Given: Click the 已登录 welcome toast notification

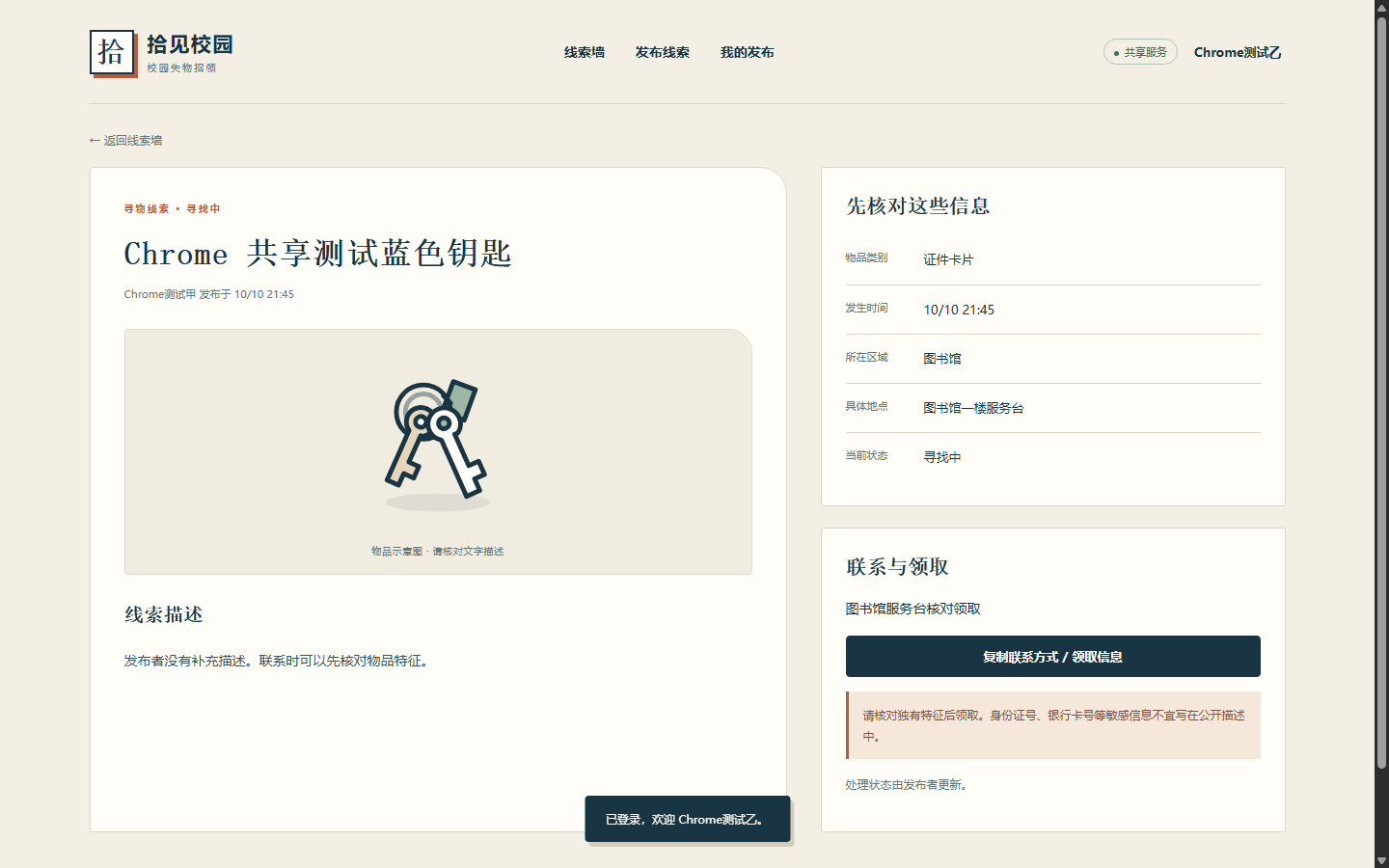Looking at the screenshot, I should (x=688, y=819).
